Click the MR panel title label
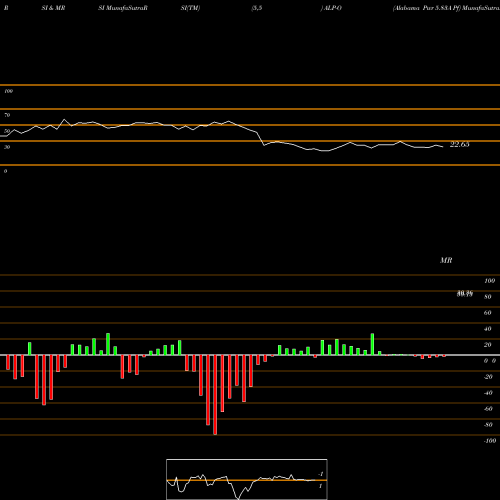The height and width of the screenshot is (500, 500). 446,260
